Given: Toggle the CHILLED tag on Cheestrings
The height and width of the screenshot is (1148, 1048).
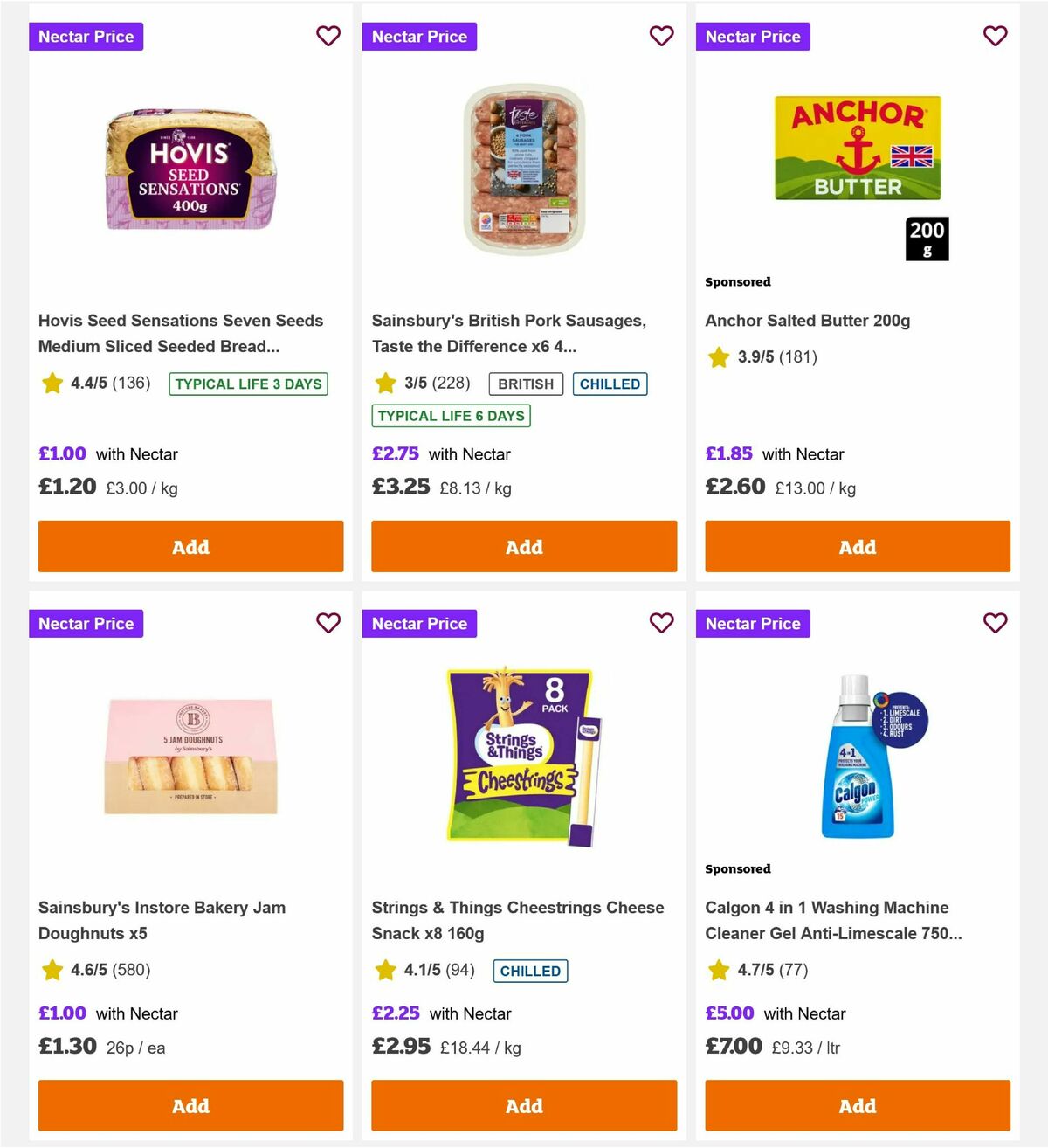Looking at the screenshot, I should 530,971.
